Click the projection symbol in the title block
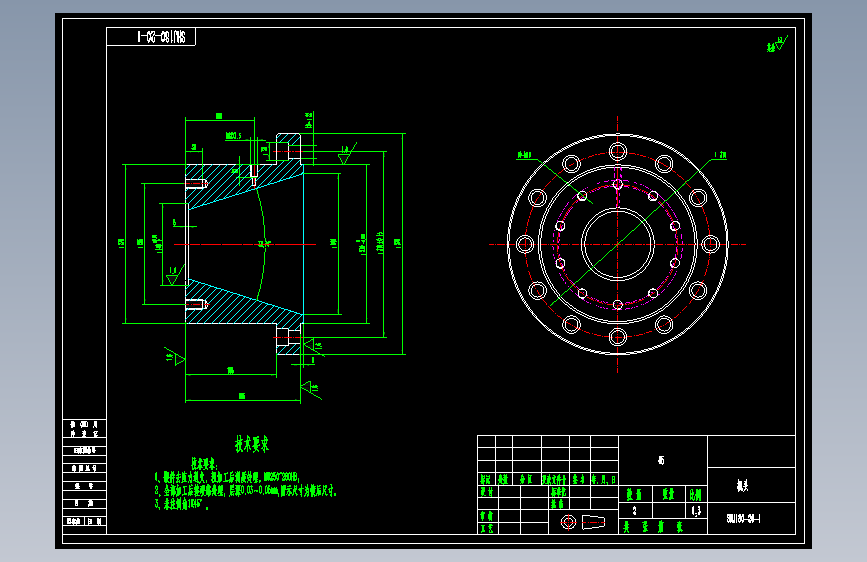Viewport: 867px width, 562px height. click(x=583, y=522)
